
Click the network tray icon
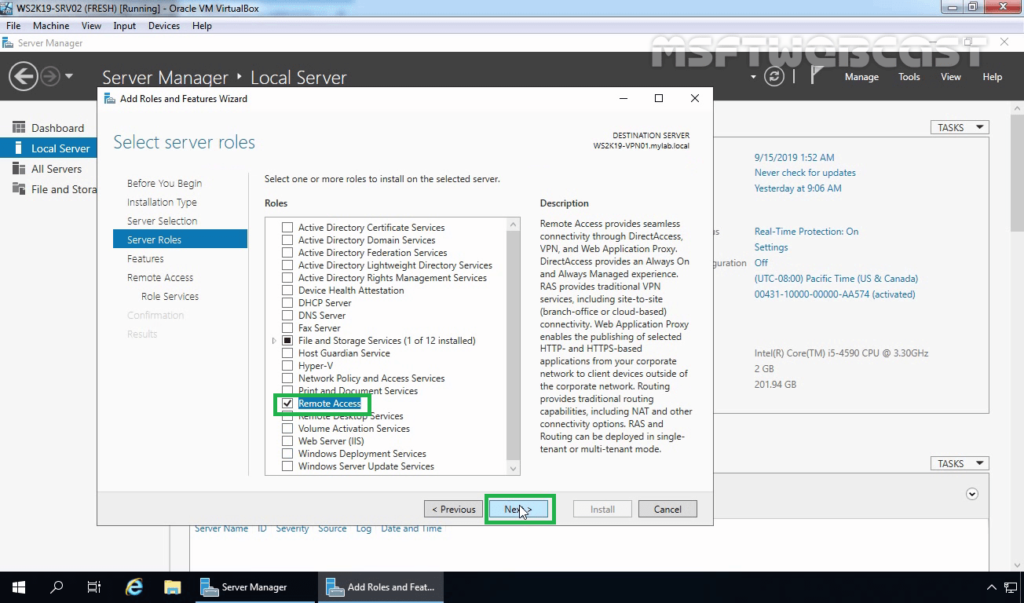coord(1010,587)
